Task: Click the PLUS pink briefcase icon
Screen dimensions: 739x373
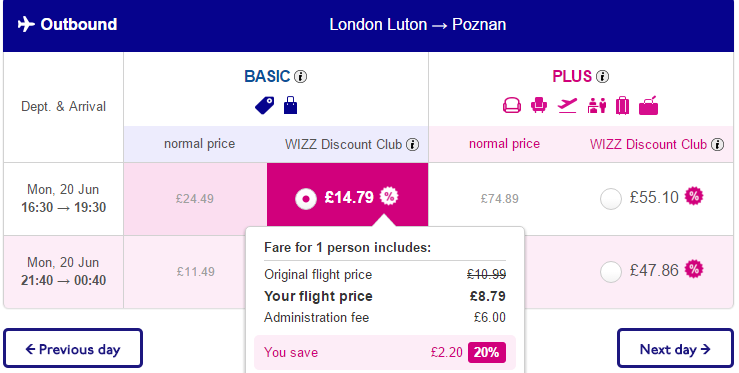Action: click(x=648, y=105)
